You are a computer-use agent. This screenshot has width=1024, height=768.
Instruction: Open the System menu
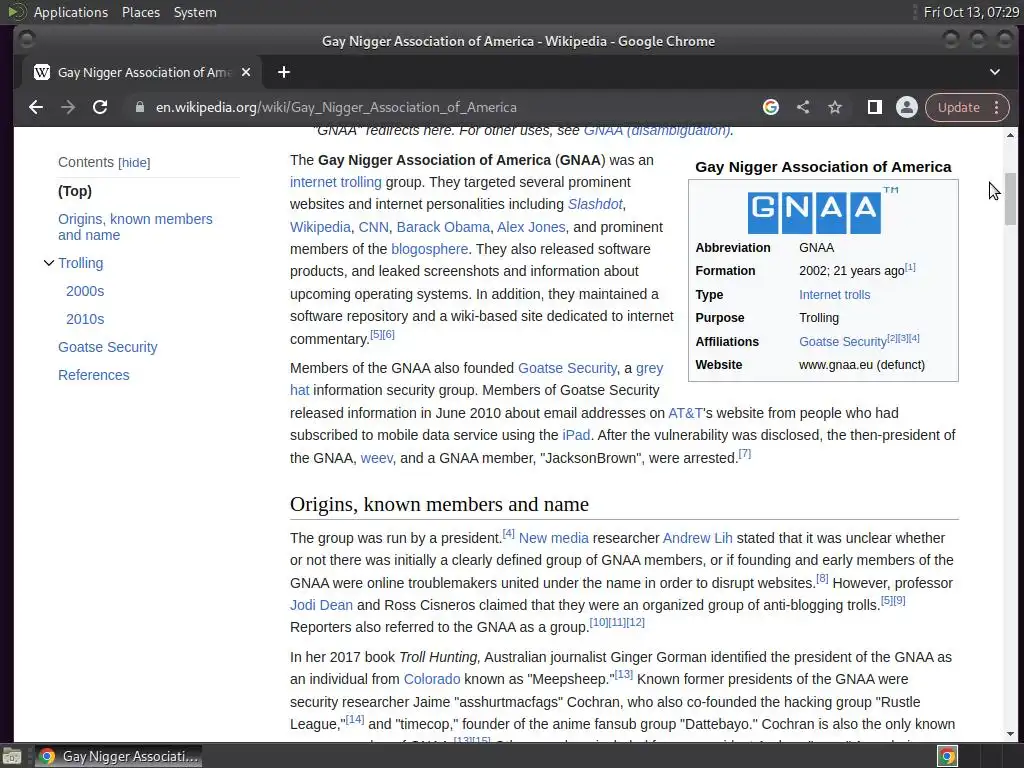195,12
